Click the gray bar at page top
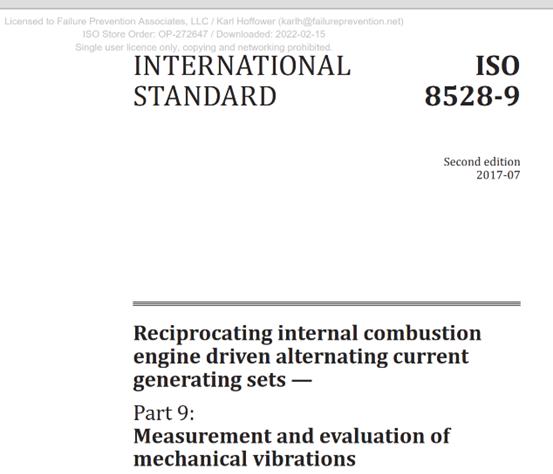553x474 pixels. click(276, 4)
